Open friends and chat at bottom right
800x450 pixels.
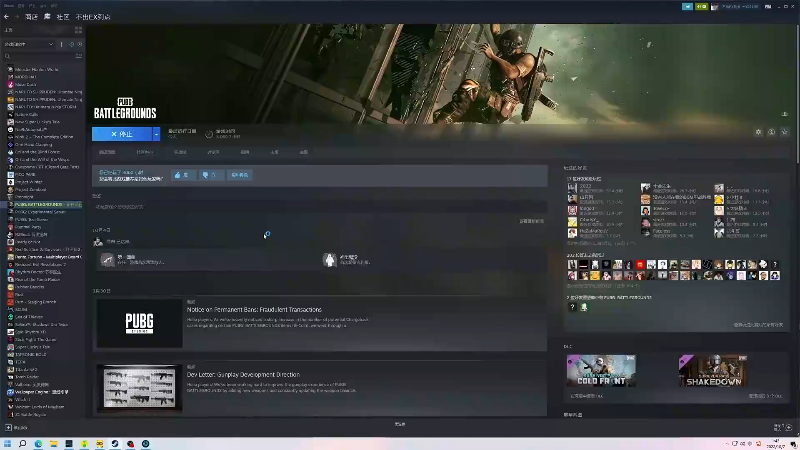coord(783,428)
